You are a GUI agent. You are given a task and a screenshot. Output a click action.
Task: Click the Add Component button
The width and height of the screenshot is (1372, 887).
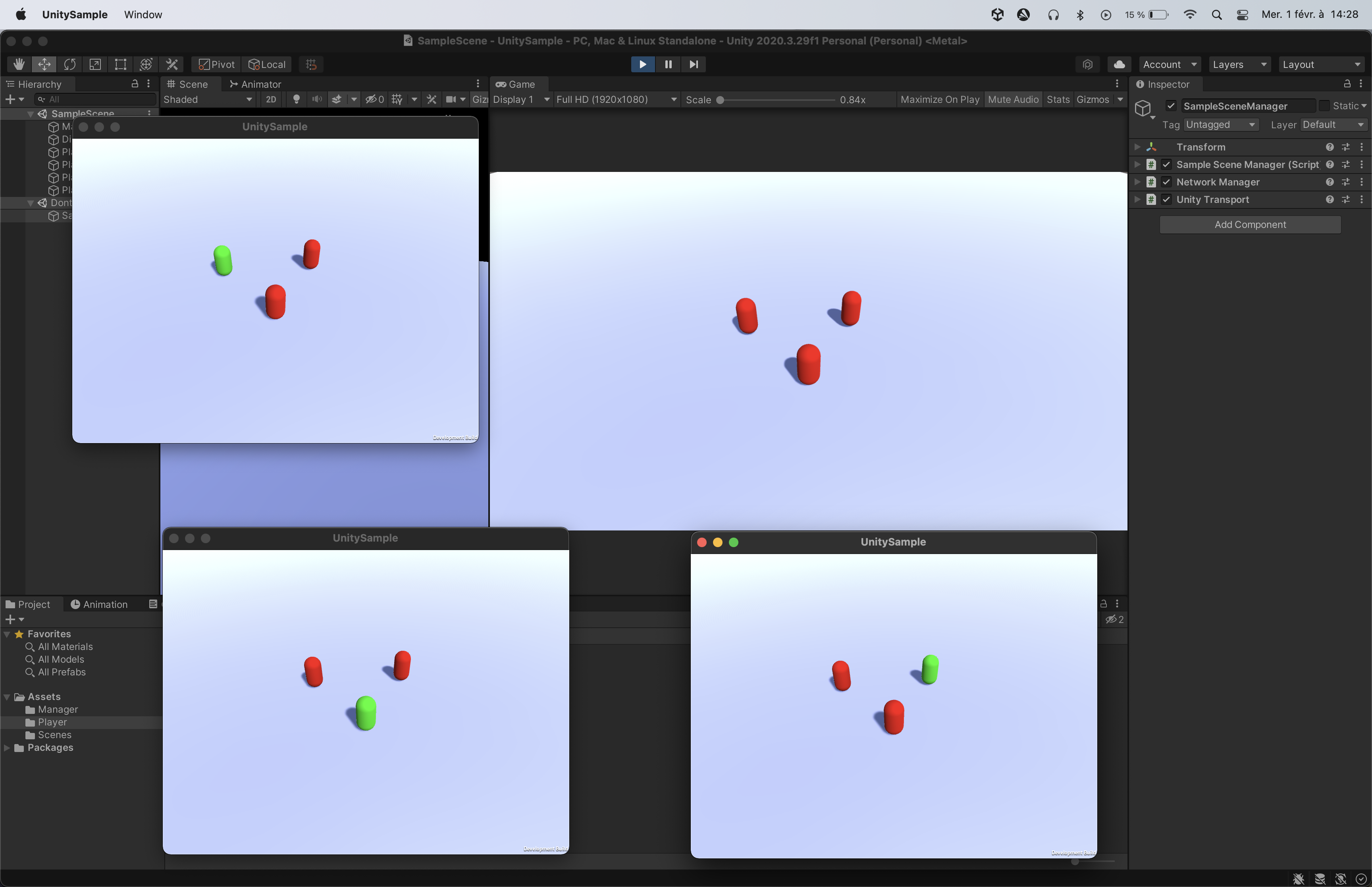tap(1249, 225)
